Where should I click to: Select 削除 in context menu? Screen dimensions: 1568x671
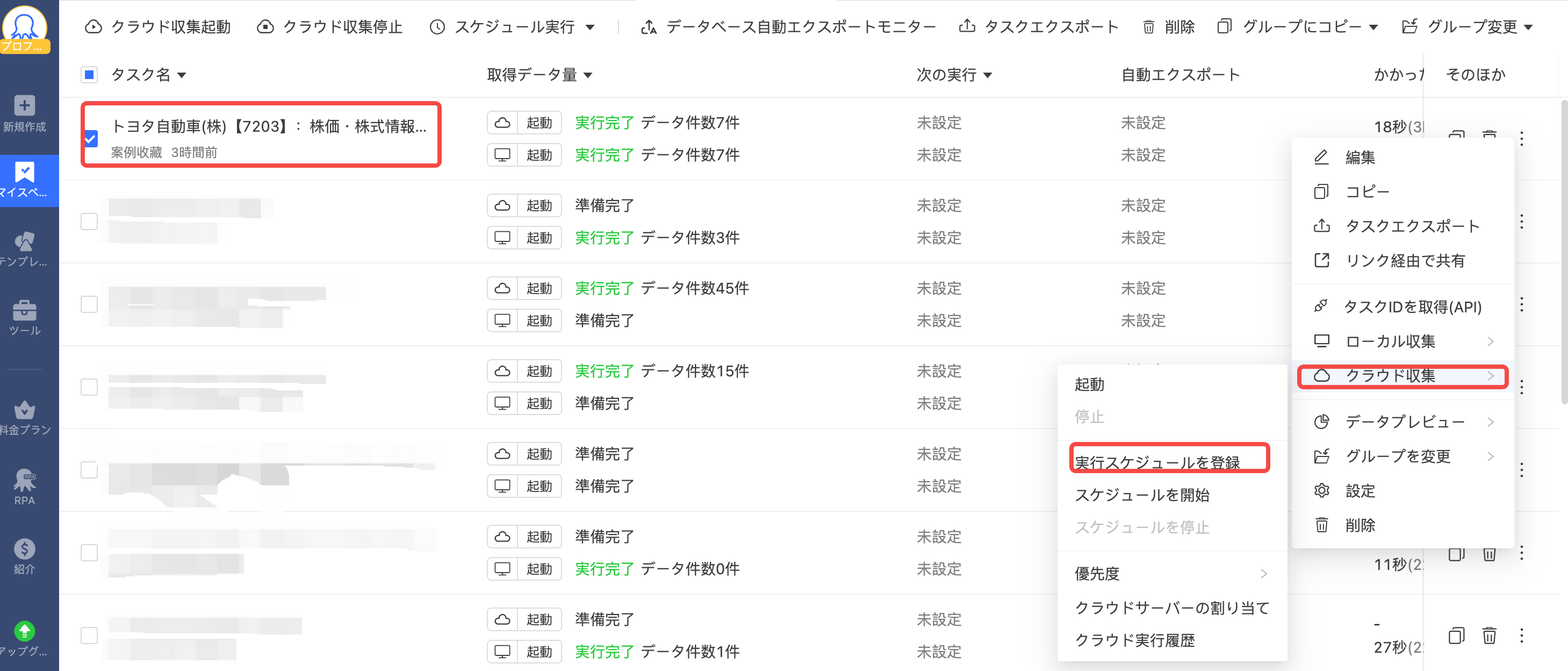pos(1402,525)
